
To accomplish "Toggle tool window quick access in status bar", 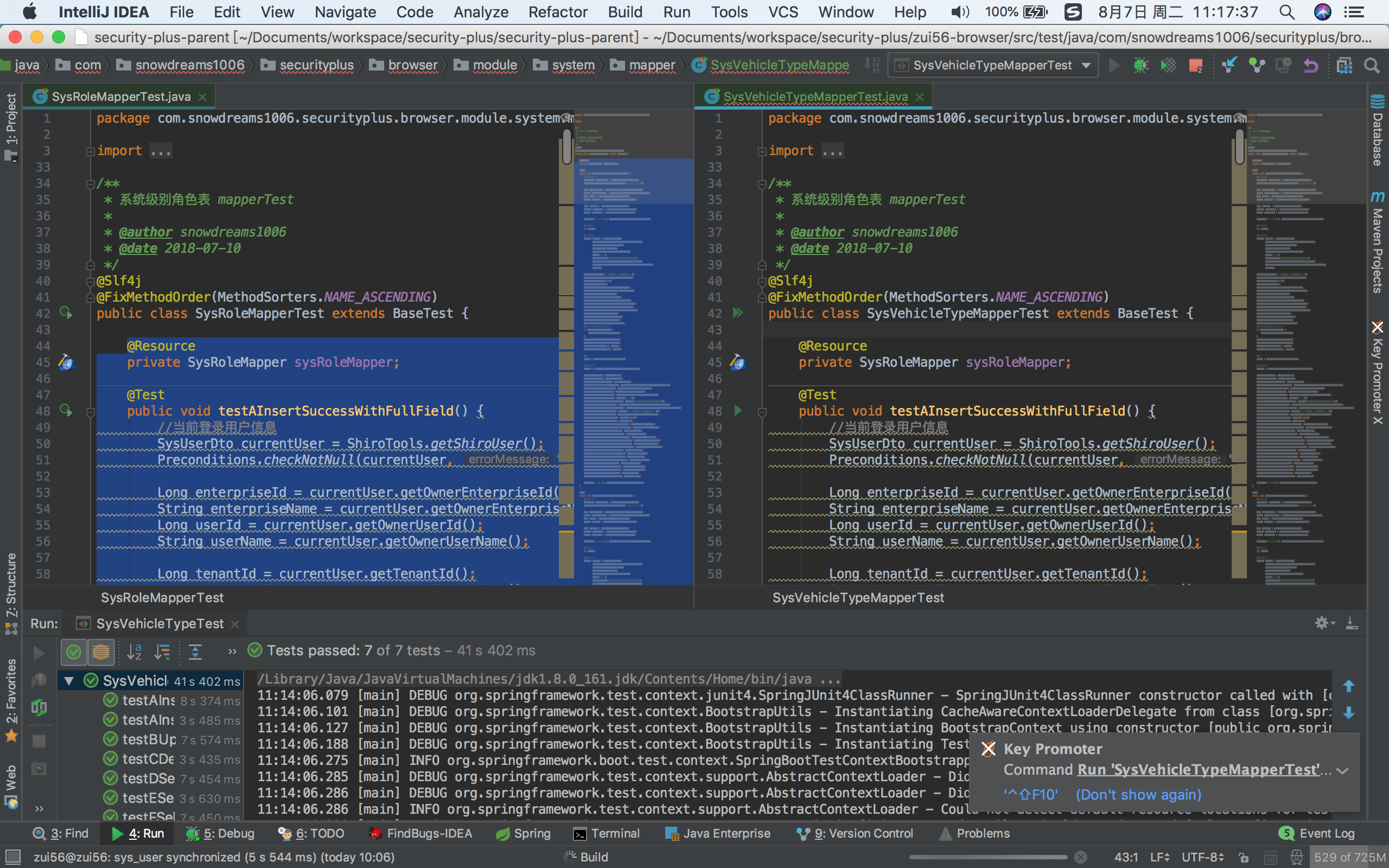I will [12, 857].
